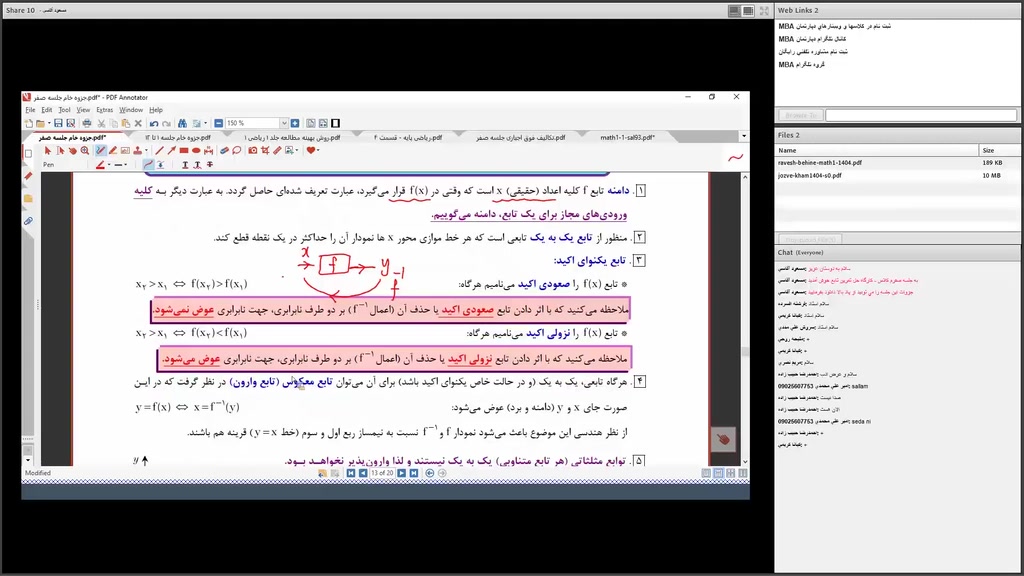Open the Favorites heart dropdown arrow
Viewport: 1024px width, 576px height.
click(318, 150)
